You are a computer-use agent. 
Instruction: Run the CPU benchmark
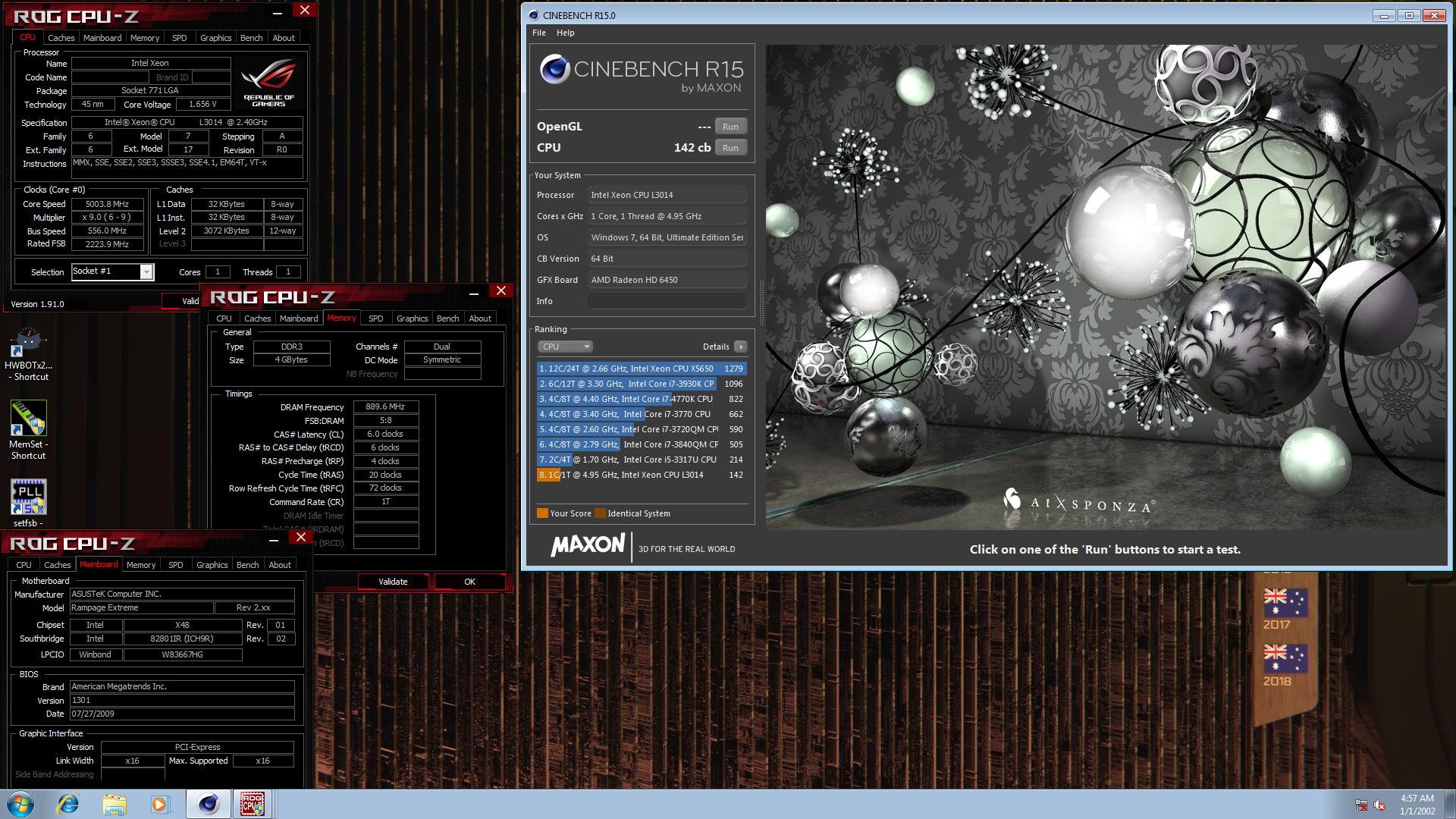click(x=730, y=148)
